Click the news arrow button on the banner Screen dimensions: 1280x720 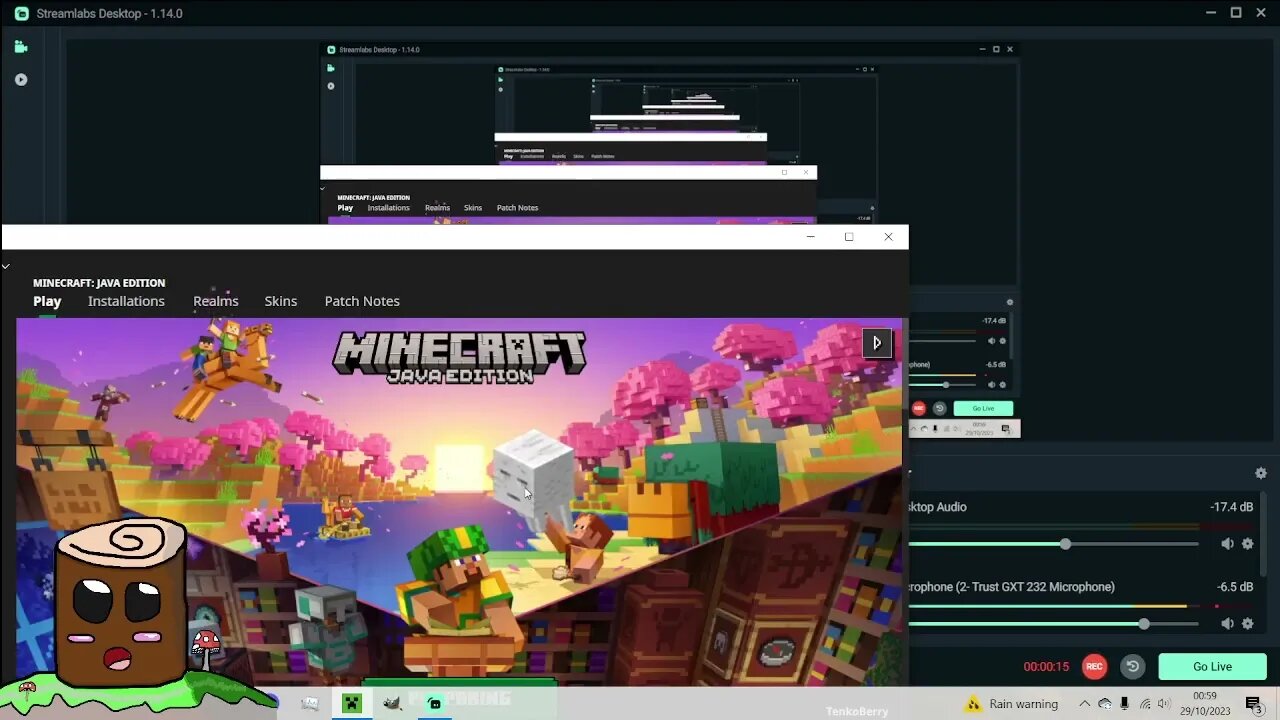[x=877, y=343]
